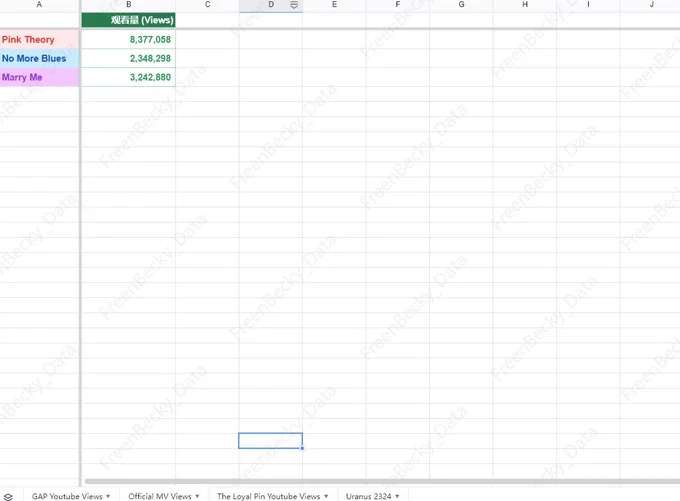The width and height of the screenshot is (680, 501).
Task: Select column F header
Action: click(x=398, y=5)
